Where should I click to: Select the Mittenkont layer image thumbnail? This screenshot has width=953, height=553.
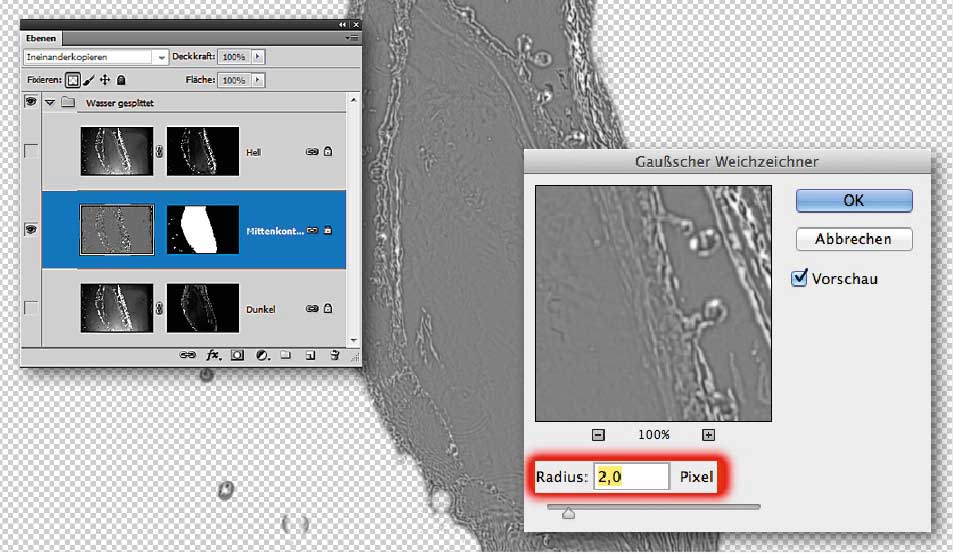(x=117, y=230)
